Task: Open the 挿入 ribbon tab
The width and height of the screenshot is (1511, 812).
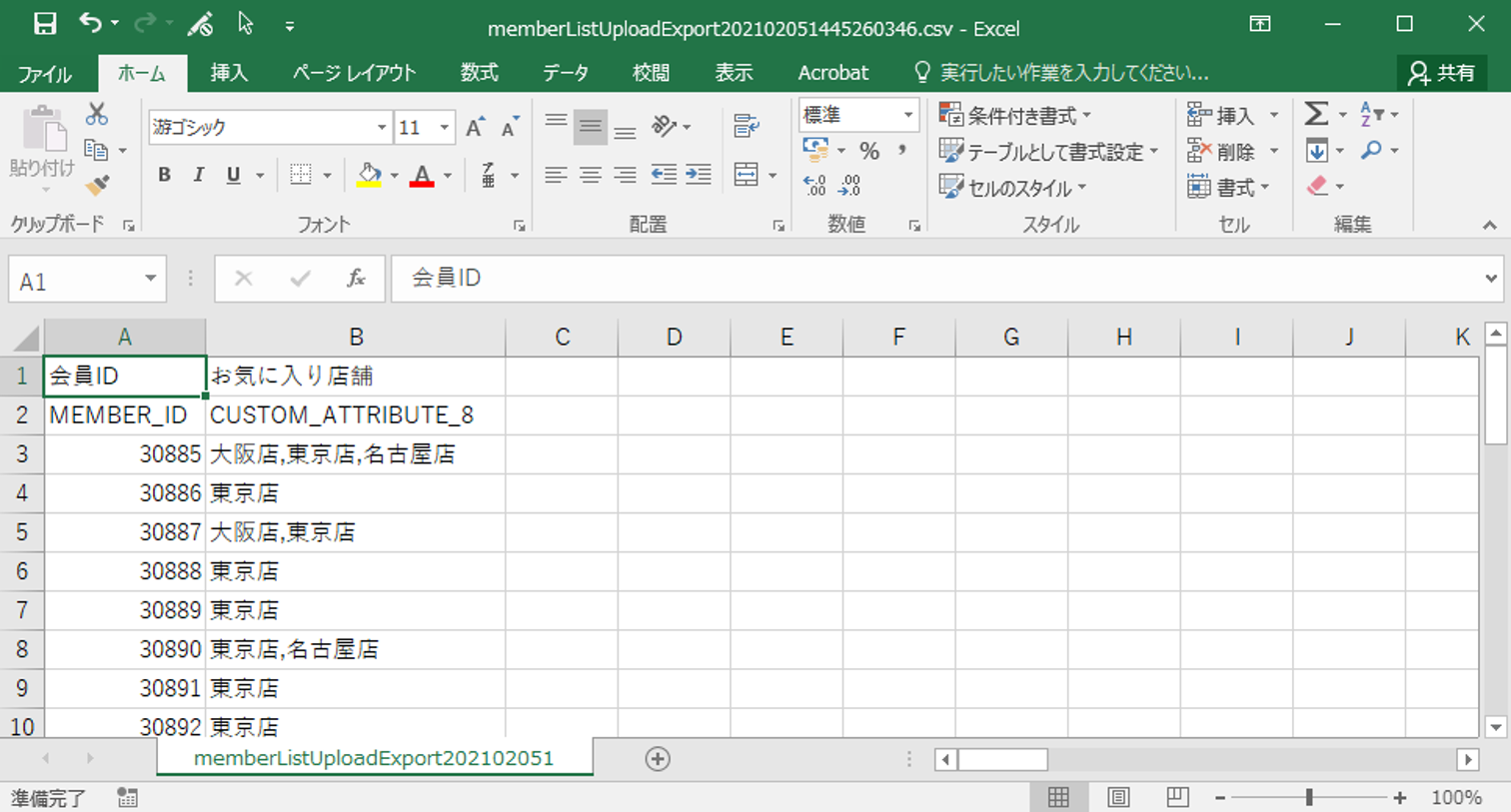Action: tap(229, 73)
